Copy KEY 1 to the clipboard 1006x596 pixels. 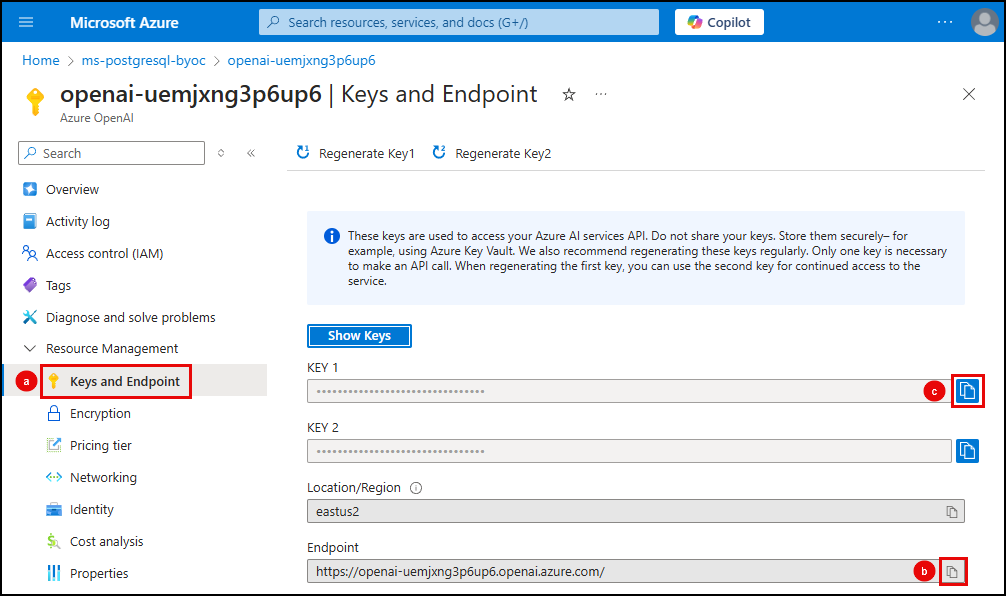click(x=967, y=391)
